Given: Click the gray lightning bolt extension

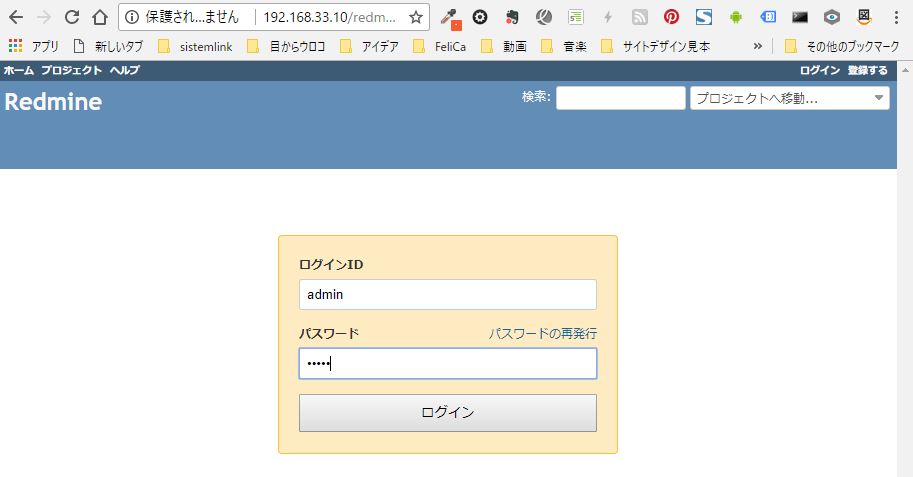Looking at the screenshot, I should click(608, 17).
